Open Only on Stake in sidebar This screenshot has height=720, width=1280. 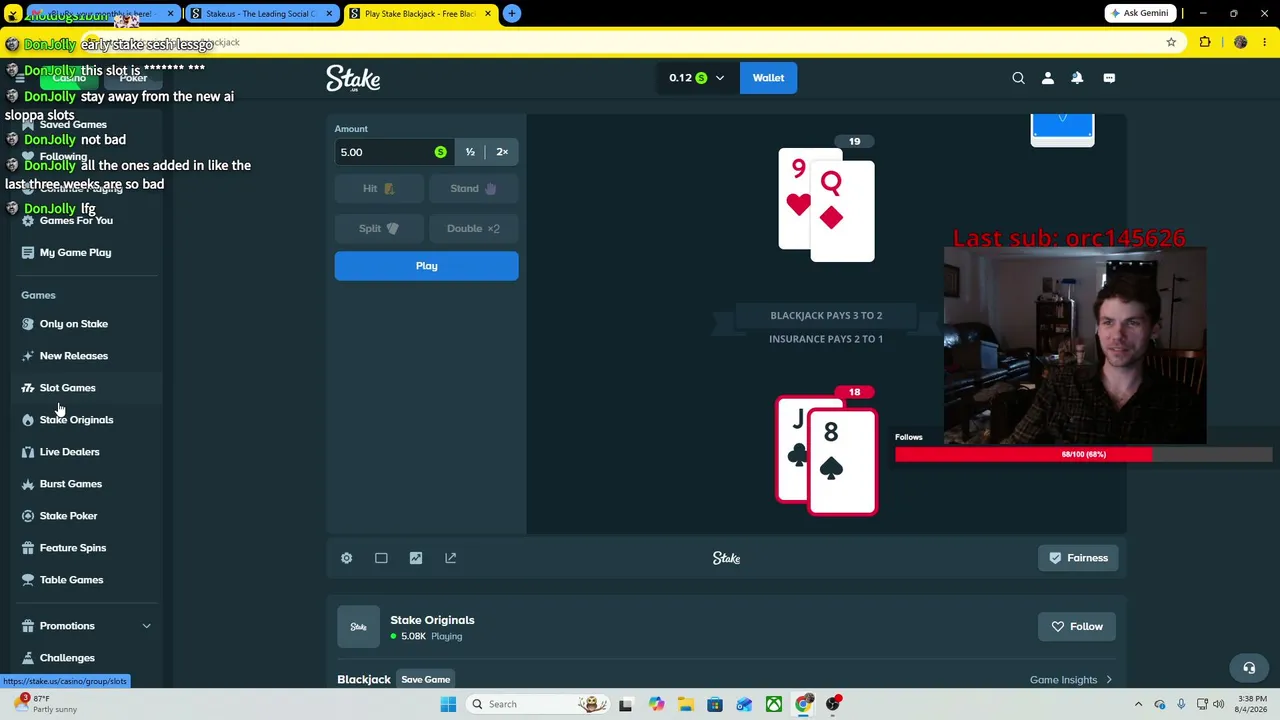click(73, 324)
